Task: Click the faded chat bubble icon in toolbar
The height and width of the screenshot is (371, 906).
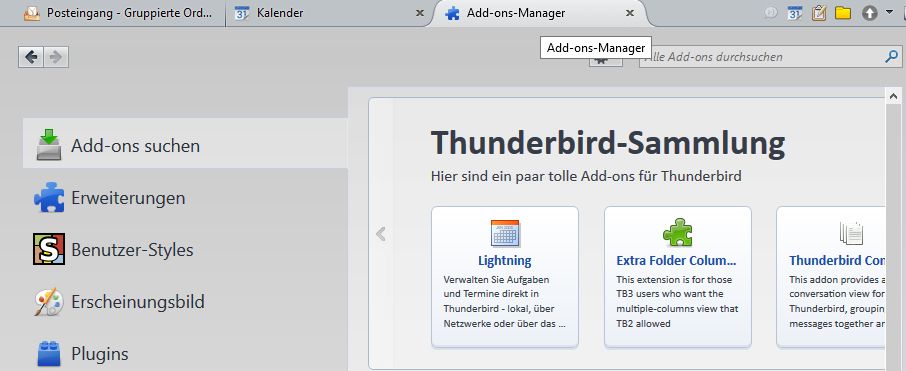Action: click(x=770, y=13)
